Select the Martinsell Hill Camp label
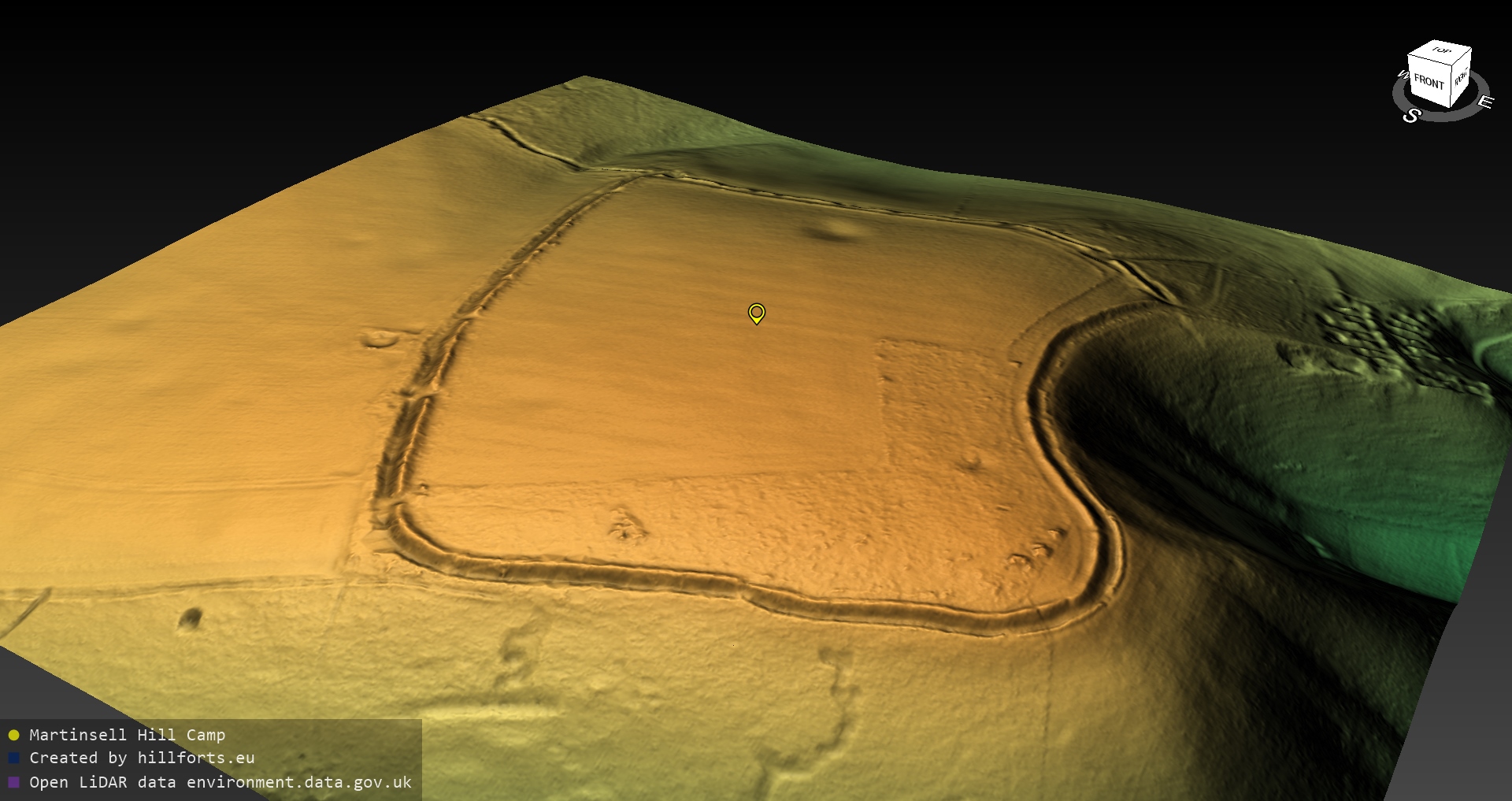 coord(127,735)
